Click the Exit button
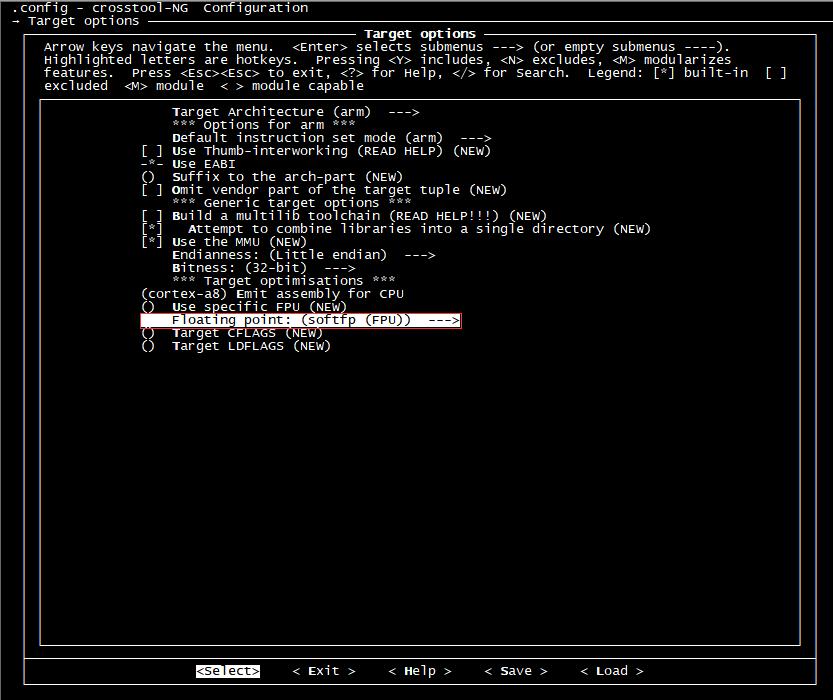This screenshot has width=833, height=700. (x=324, y=671)
